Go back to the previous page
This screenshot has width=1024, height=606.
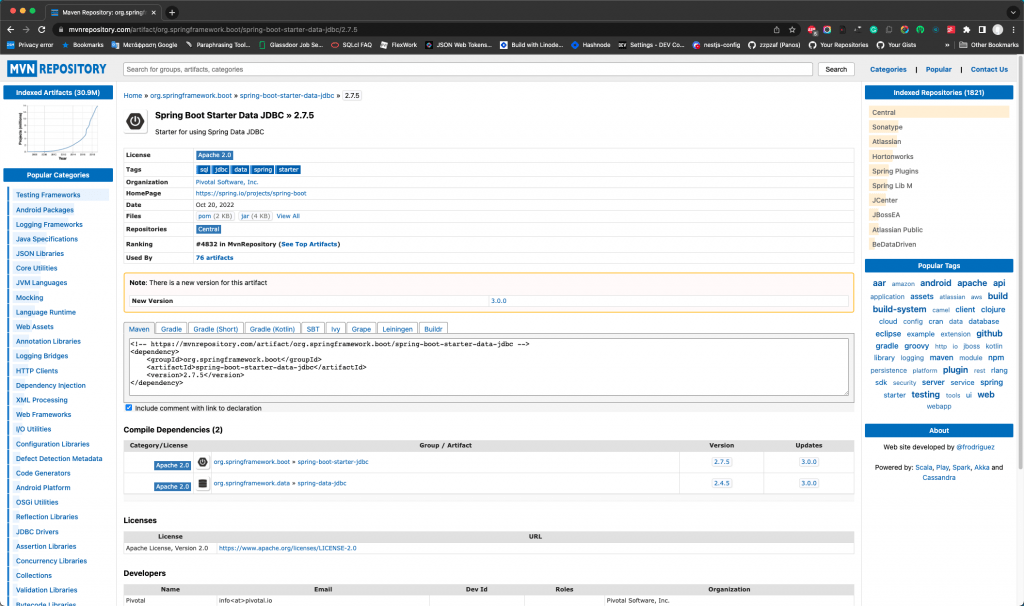(x=10, y=29)
